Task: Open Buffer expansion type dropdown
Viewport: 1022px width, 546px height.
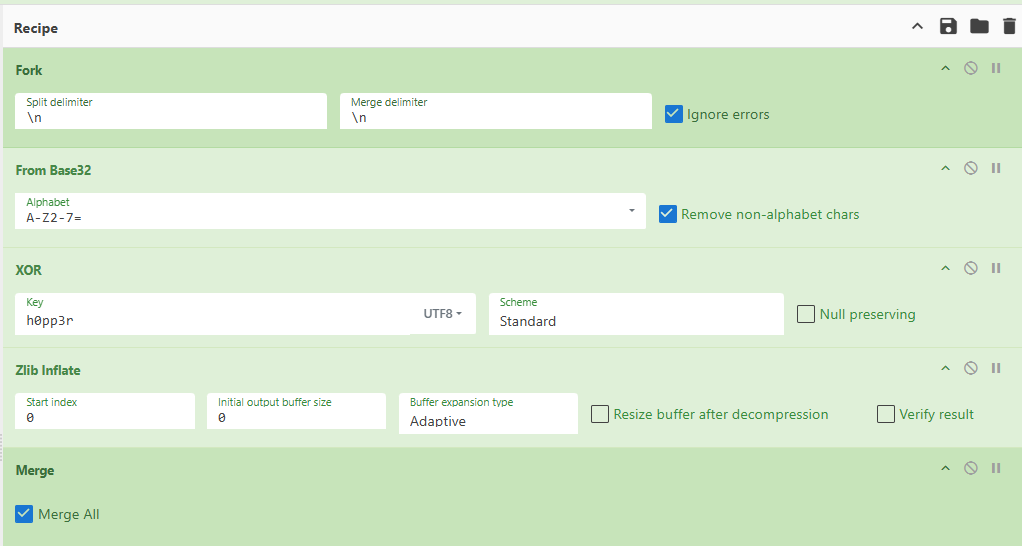Action: click(487, 414)
